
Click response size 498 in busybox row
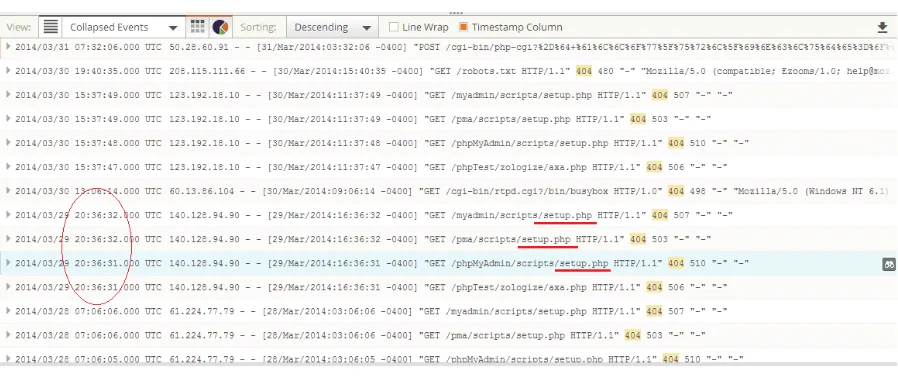click(x=697, y=191)
